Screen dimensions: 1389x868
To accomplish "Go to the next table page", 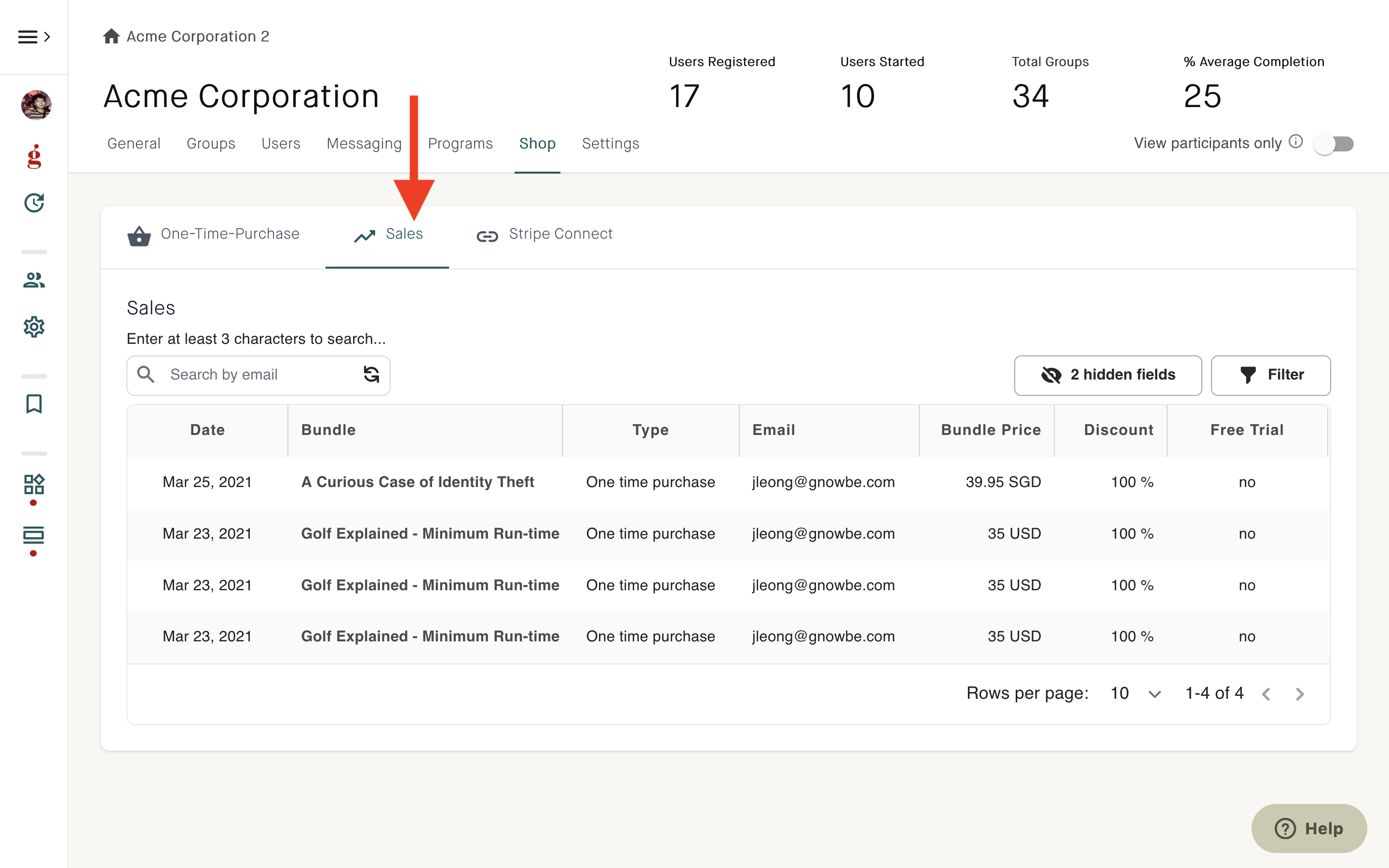I will 1300,694.
